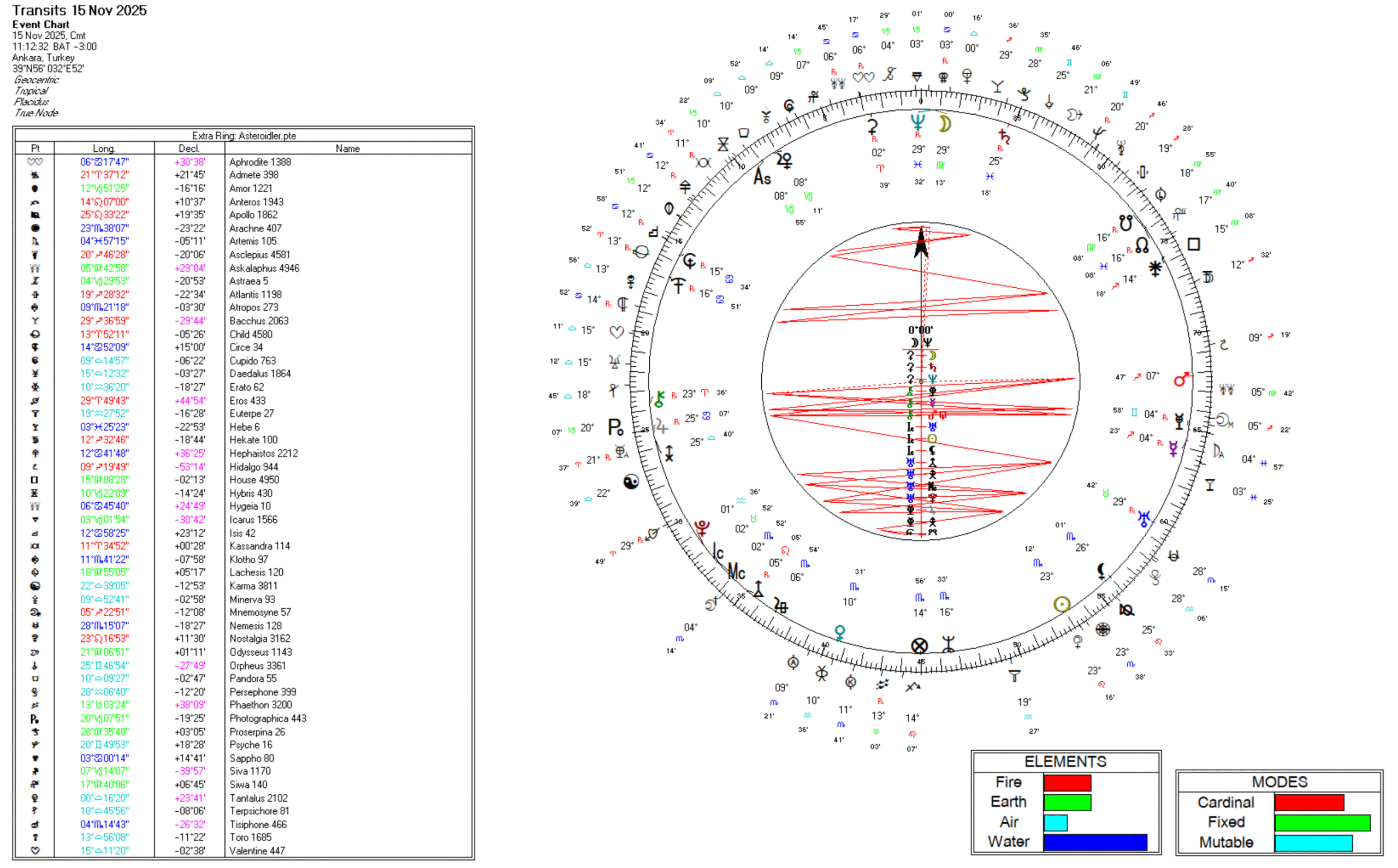Click the Venus glyph near the wheel bottom
The image size is (1398, 868).
840,633
